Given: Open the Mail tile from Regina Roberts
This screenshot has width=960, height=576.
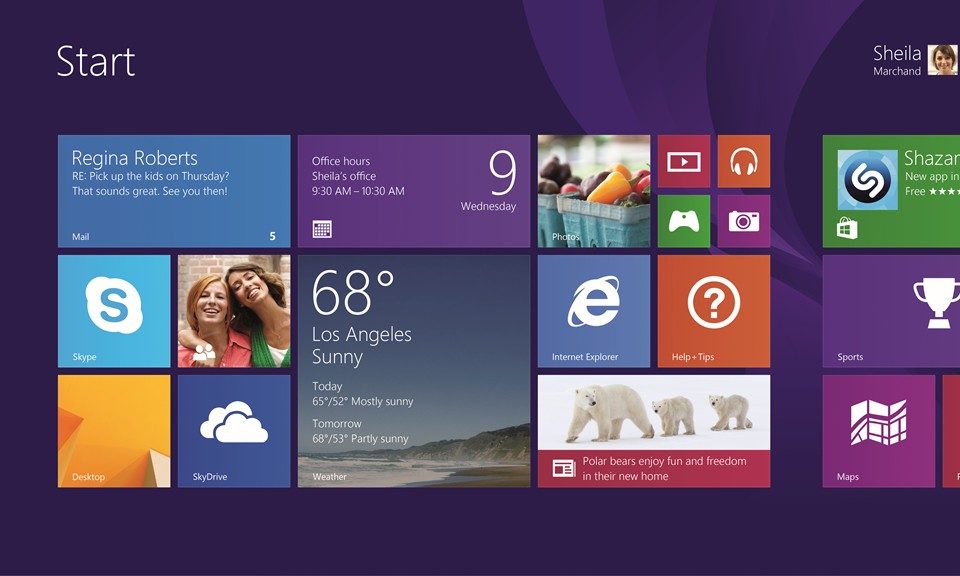Looking at the screenshot, I should (x=174, y=191).
